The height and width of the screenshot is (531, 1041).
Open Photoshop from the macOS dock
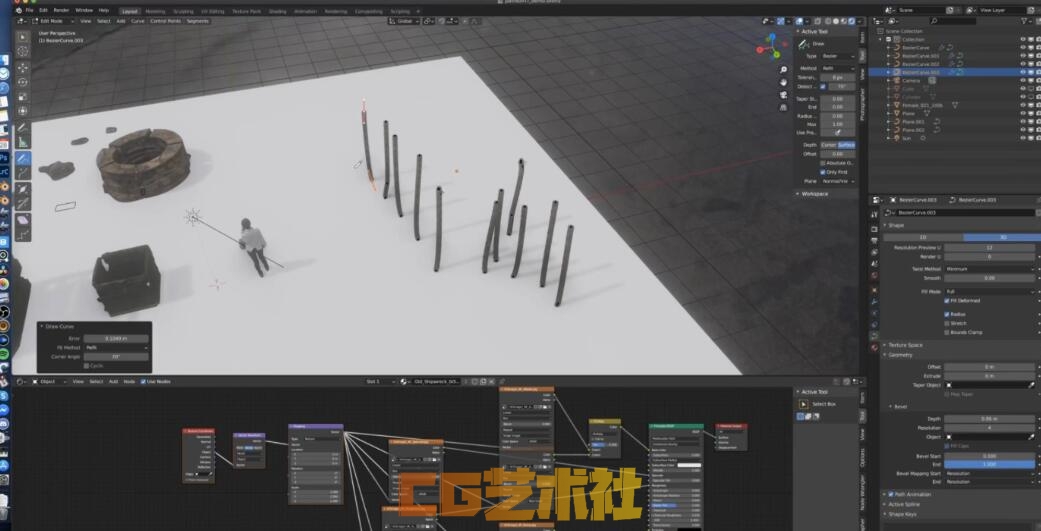coord(4,158)
